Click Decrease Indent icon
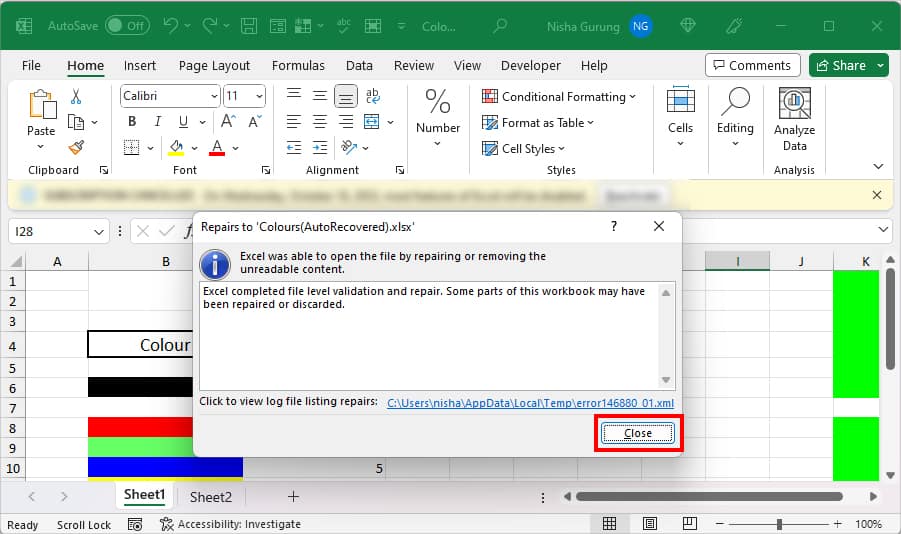The height and width of the screenshot is (534, 901). 294,148
